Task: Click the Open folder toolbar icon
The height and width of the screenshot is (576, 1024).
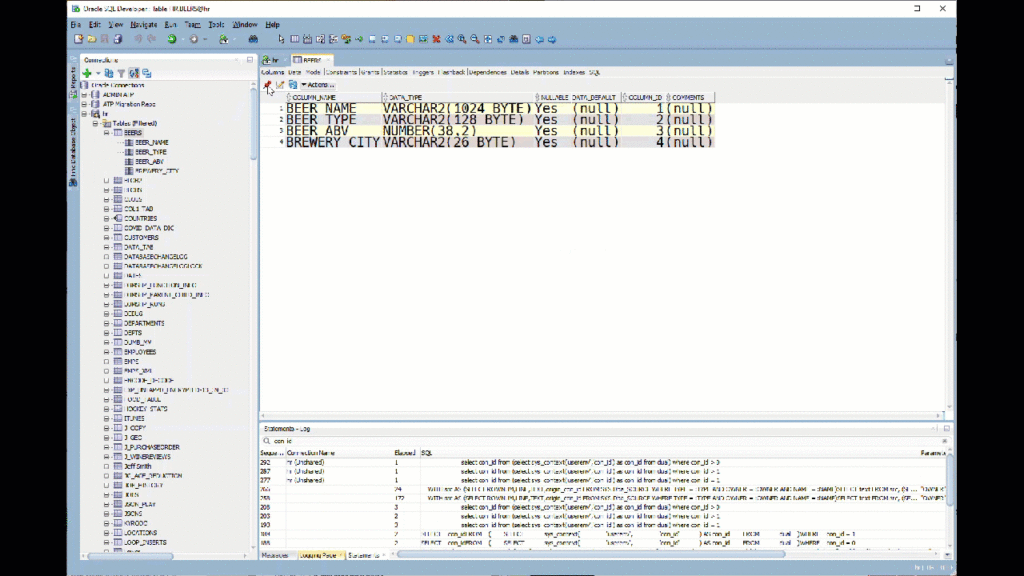Action: click(92, 39)
